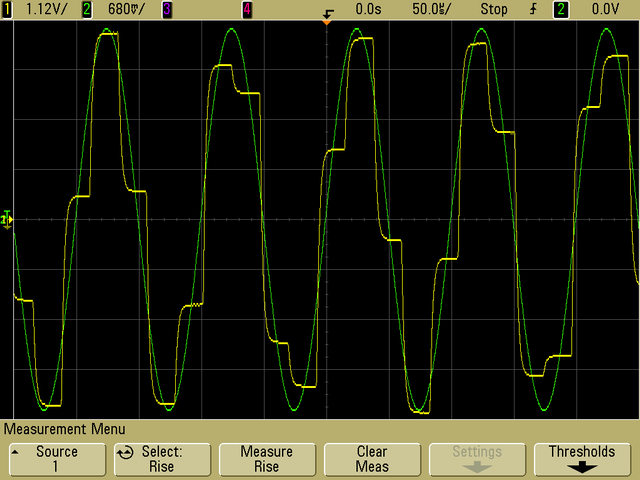Select the channel 1 yellow indicator
Viewport: 640px width, 480px height.
pos(6,10)
